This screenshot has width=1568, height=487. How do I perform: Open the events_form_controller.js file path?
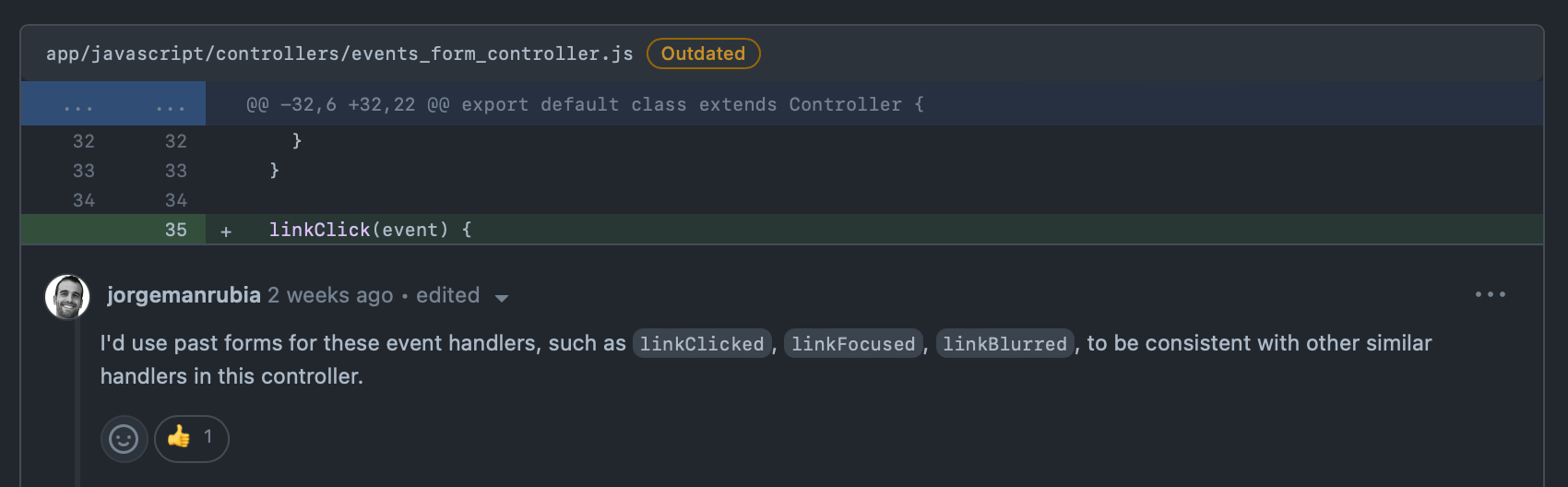click(x=339, y=53)
